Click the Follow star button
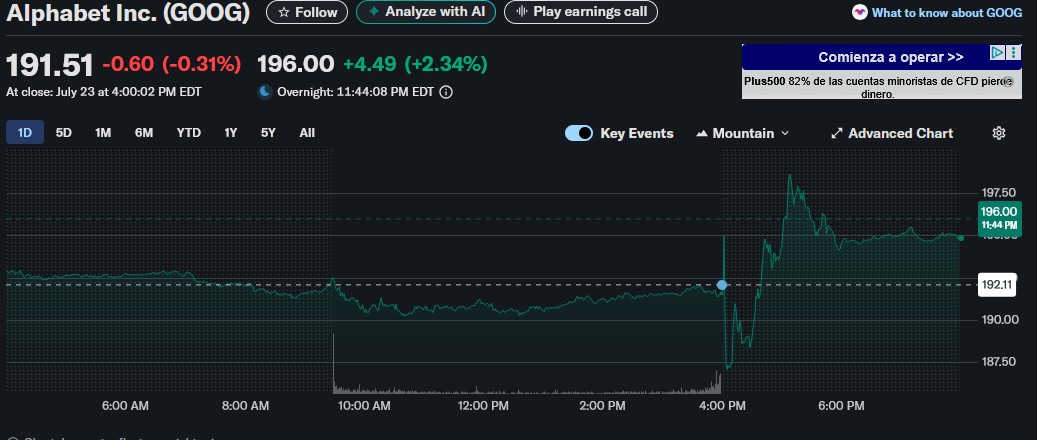1037x440 pixels. [307, 12]
